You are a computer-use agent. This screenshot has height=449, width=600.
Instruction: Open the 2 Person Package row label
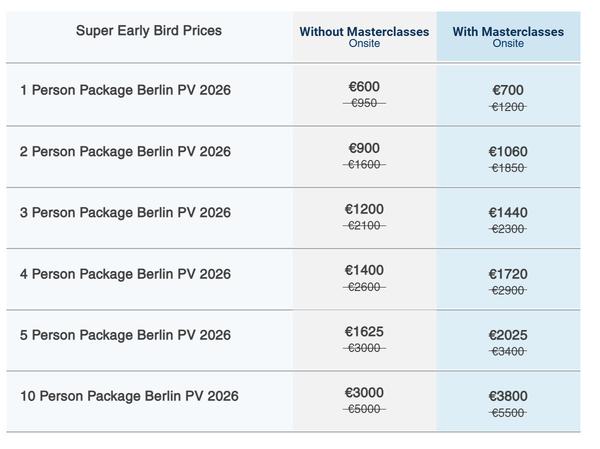125,152
